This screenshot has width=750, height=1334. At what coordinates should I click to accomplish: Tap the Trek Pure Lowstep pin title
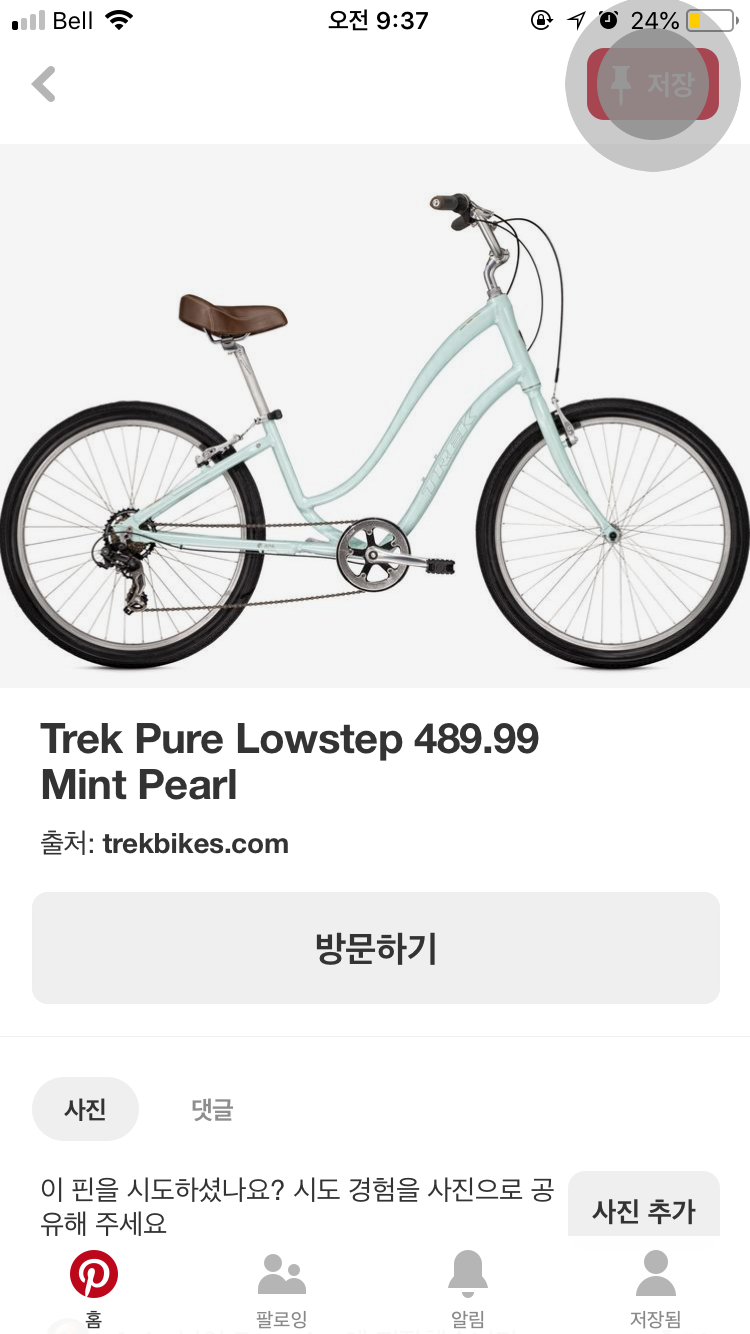[x=290, y=762]
